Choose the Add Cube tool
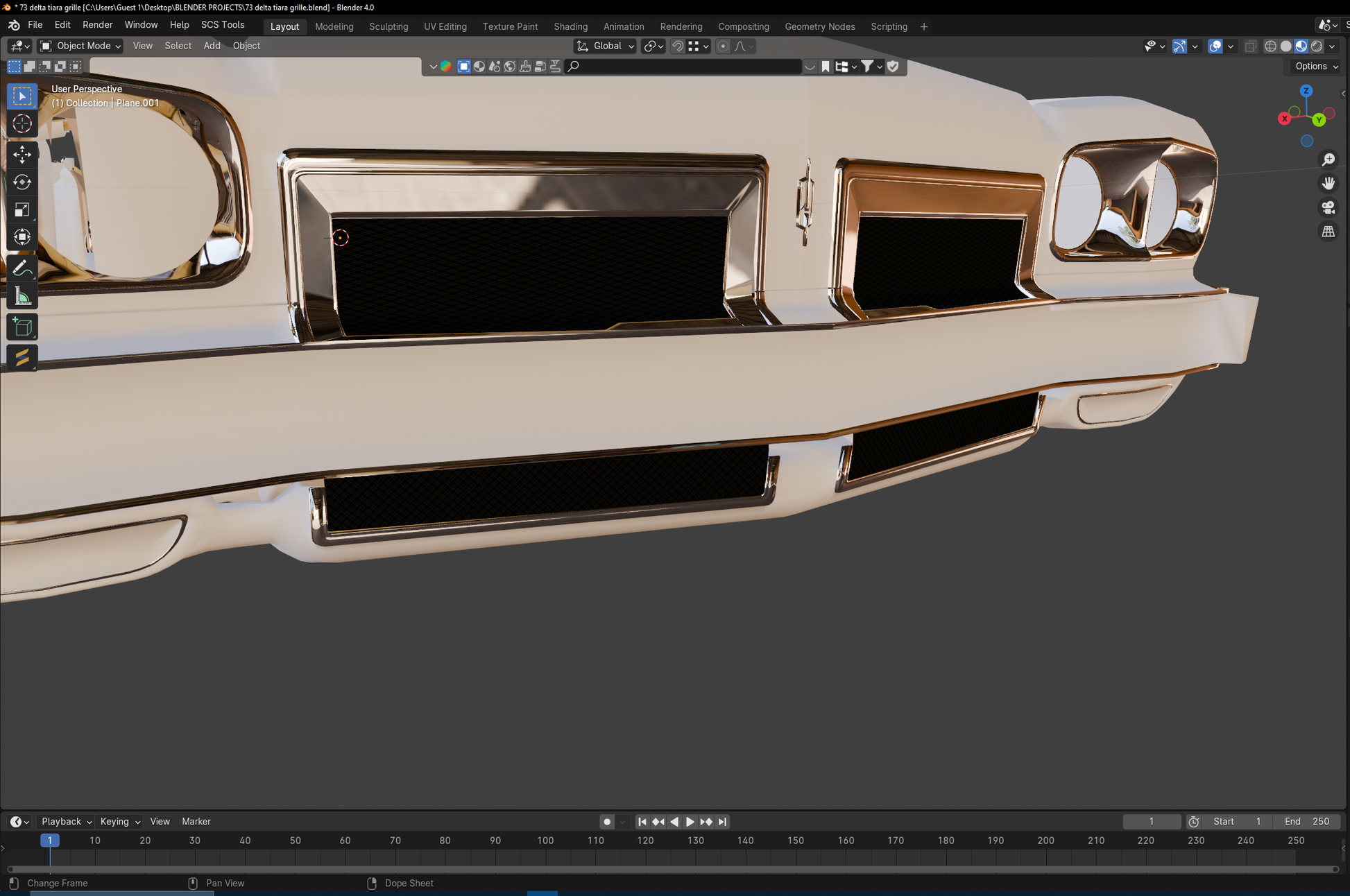Screen dimensions: 1350x896 (x=22, y=327)
